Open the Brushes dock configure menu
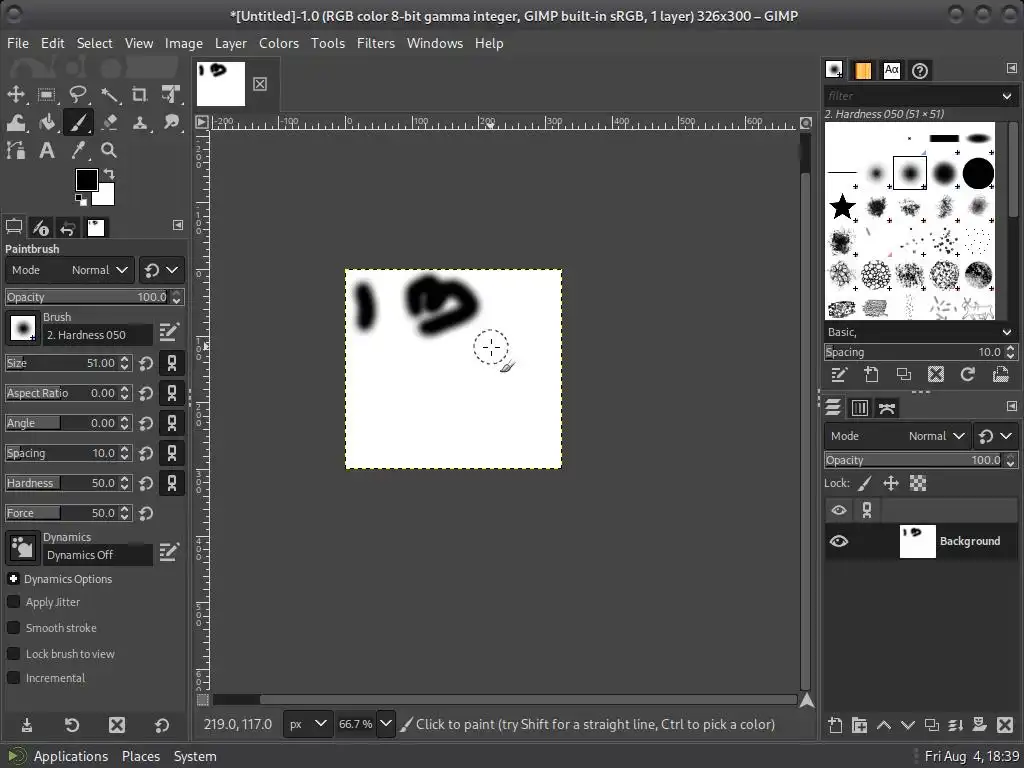Screen dimensions: 1024x768 tap(1012, 68)
